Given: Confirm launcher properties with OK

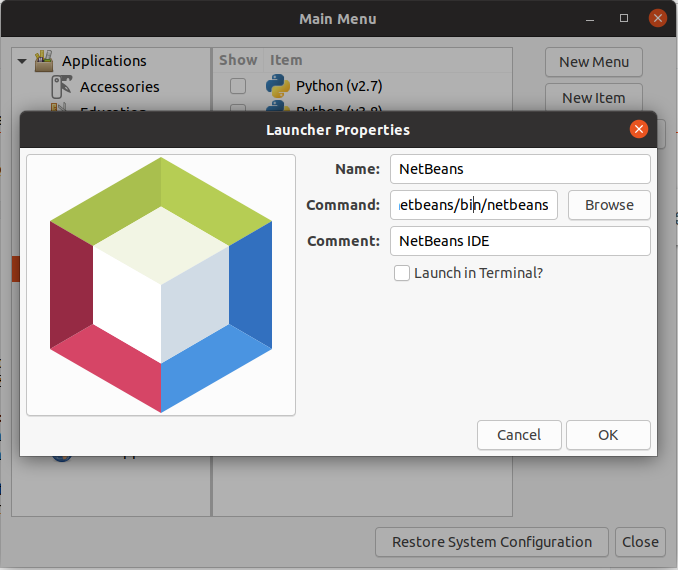Looking at the screenshot, I should [608, 435].
